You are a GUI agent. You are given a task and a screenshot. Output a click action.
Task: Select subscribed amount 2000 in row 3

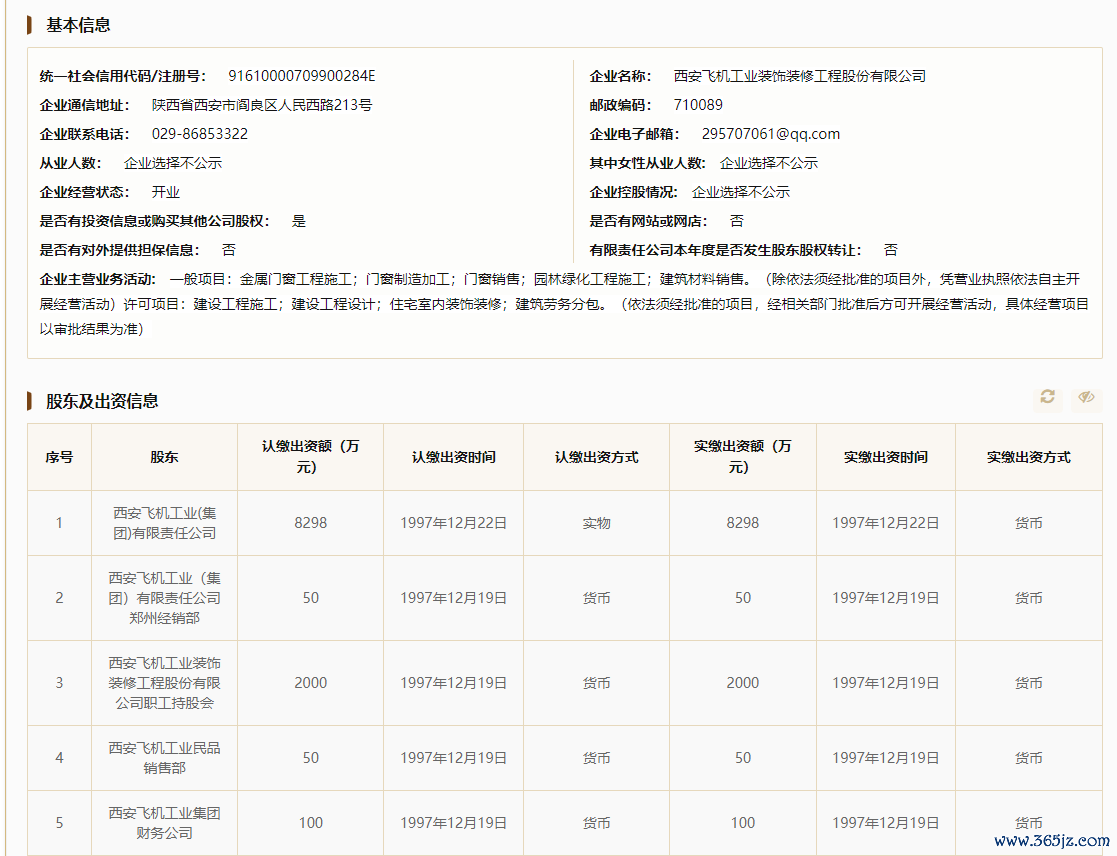click(311, 683)
